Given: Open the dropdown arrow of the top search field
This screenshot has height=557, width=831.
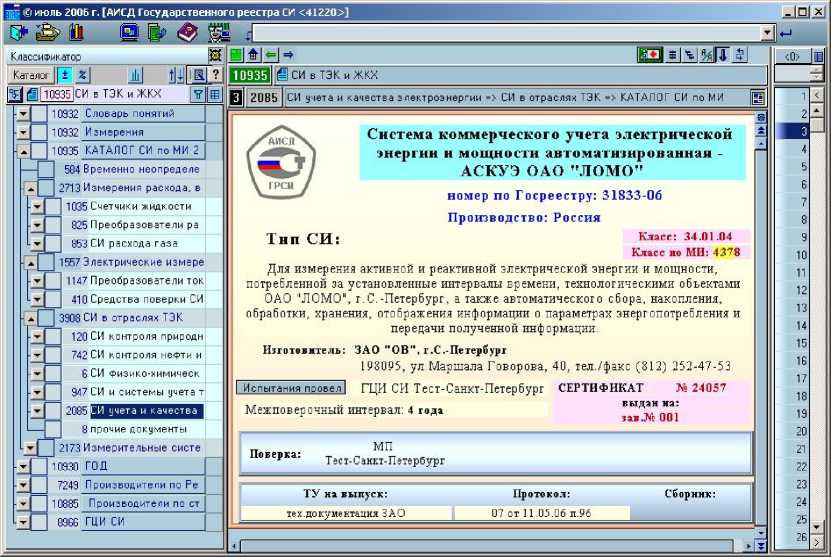Looking at the screenshot, I should pos(767,33).
